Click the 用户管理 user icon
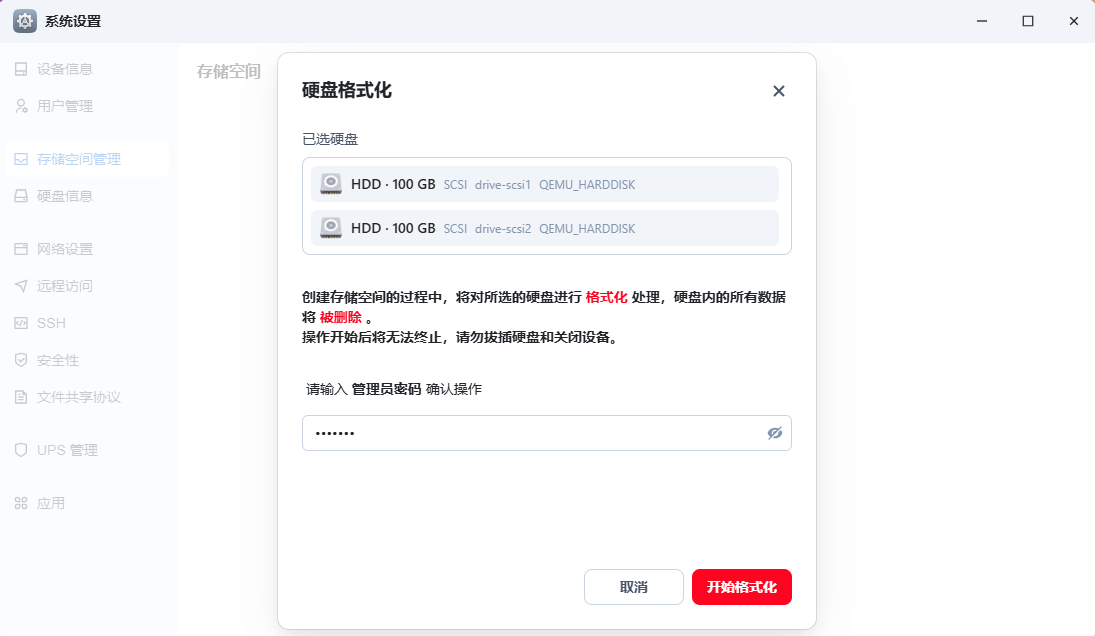The height and width of the screenshot is (636, 1095). (21, 106)
